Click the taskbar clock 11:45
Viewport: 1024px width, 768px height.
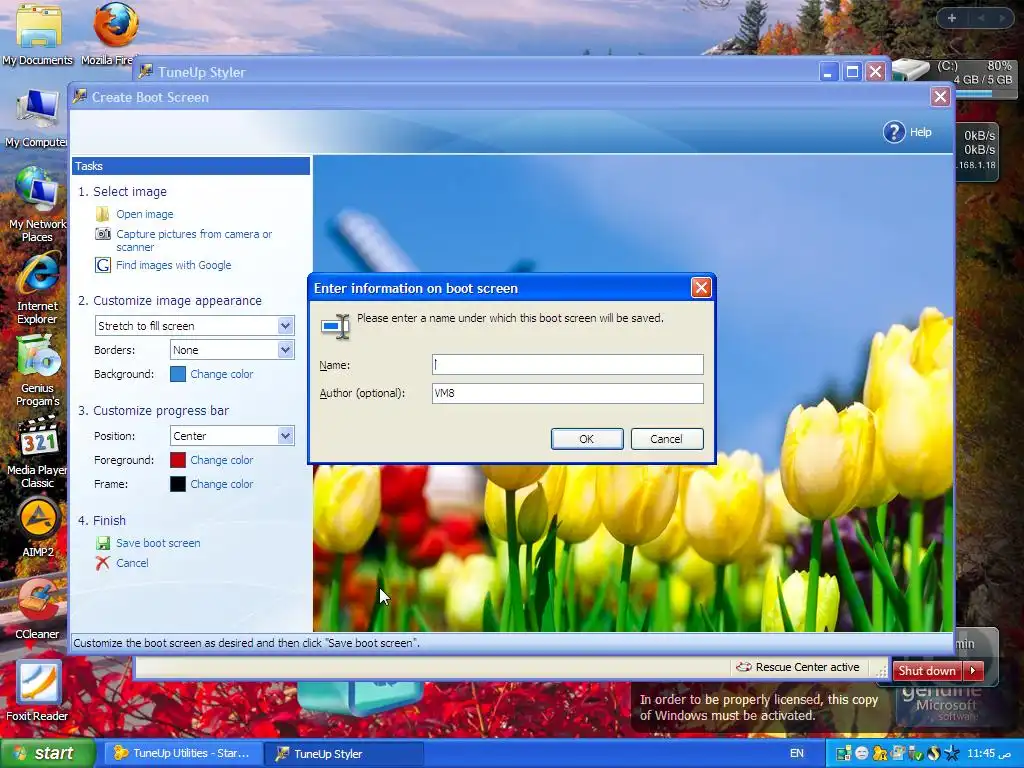989,754
